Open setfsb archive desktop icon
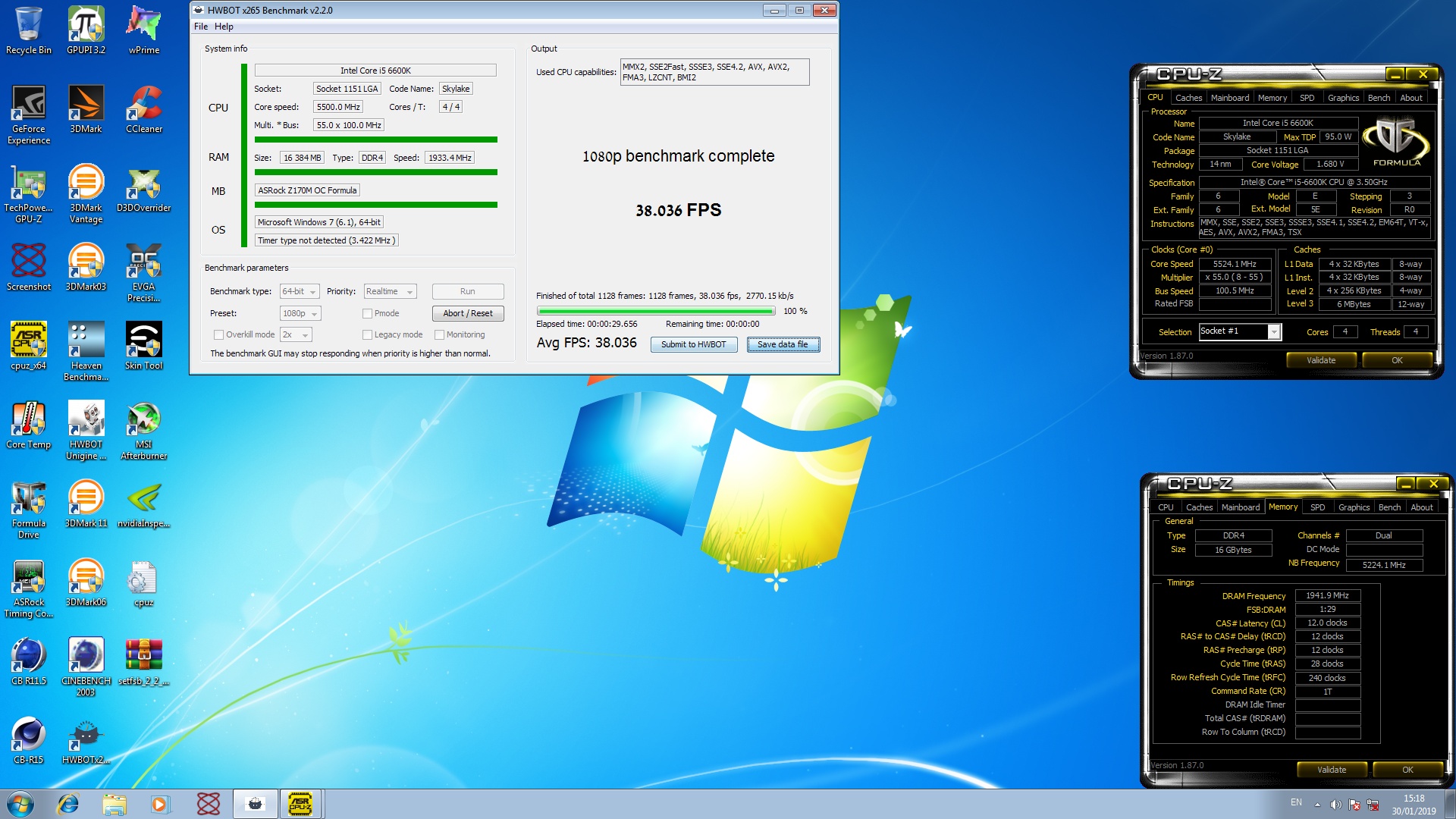Image resolution: width=1456 pixels, height=819 pixels. point(144,661)
